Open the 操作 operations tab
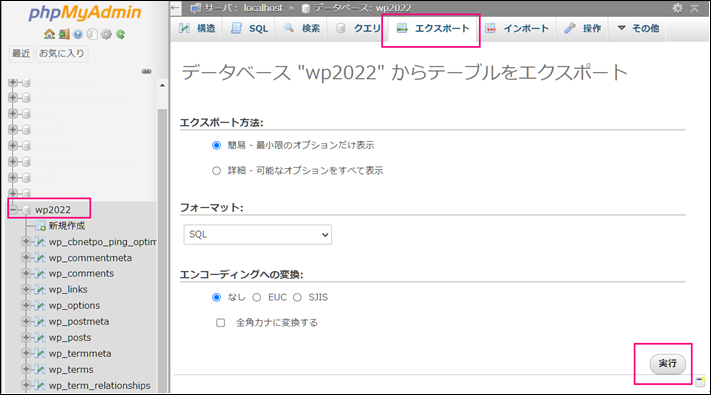 [583, 28]
